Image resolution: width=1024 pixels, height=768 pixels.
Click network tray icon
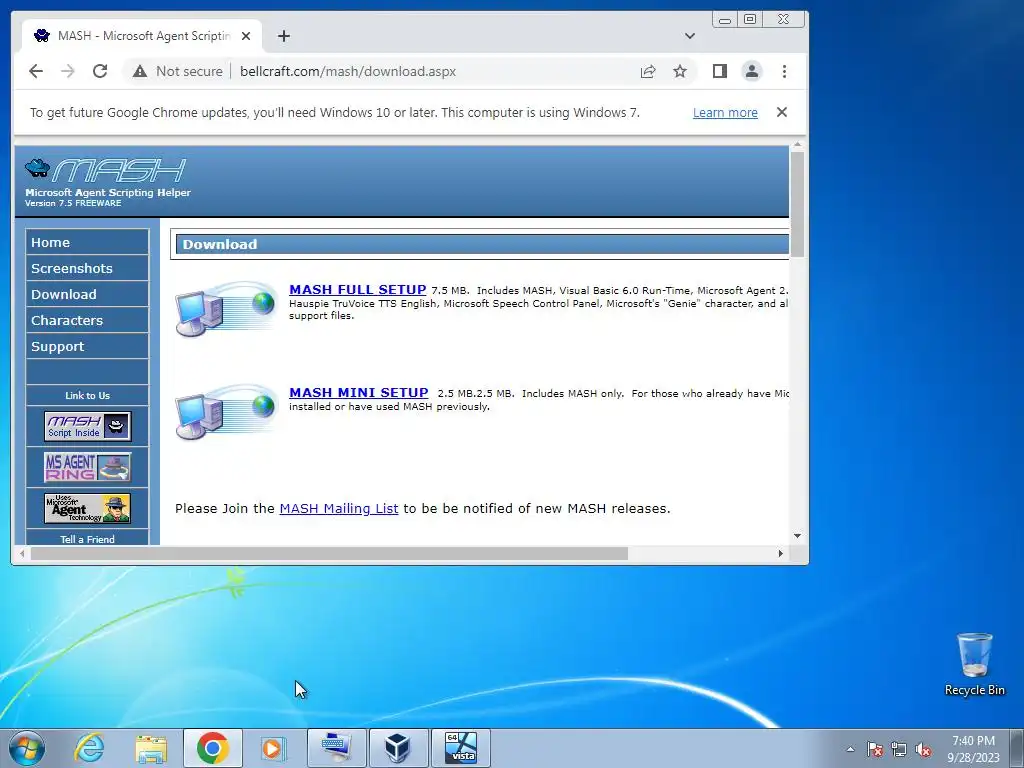(x=899, y=749)
